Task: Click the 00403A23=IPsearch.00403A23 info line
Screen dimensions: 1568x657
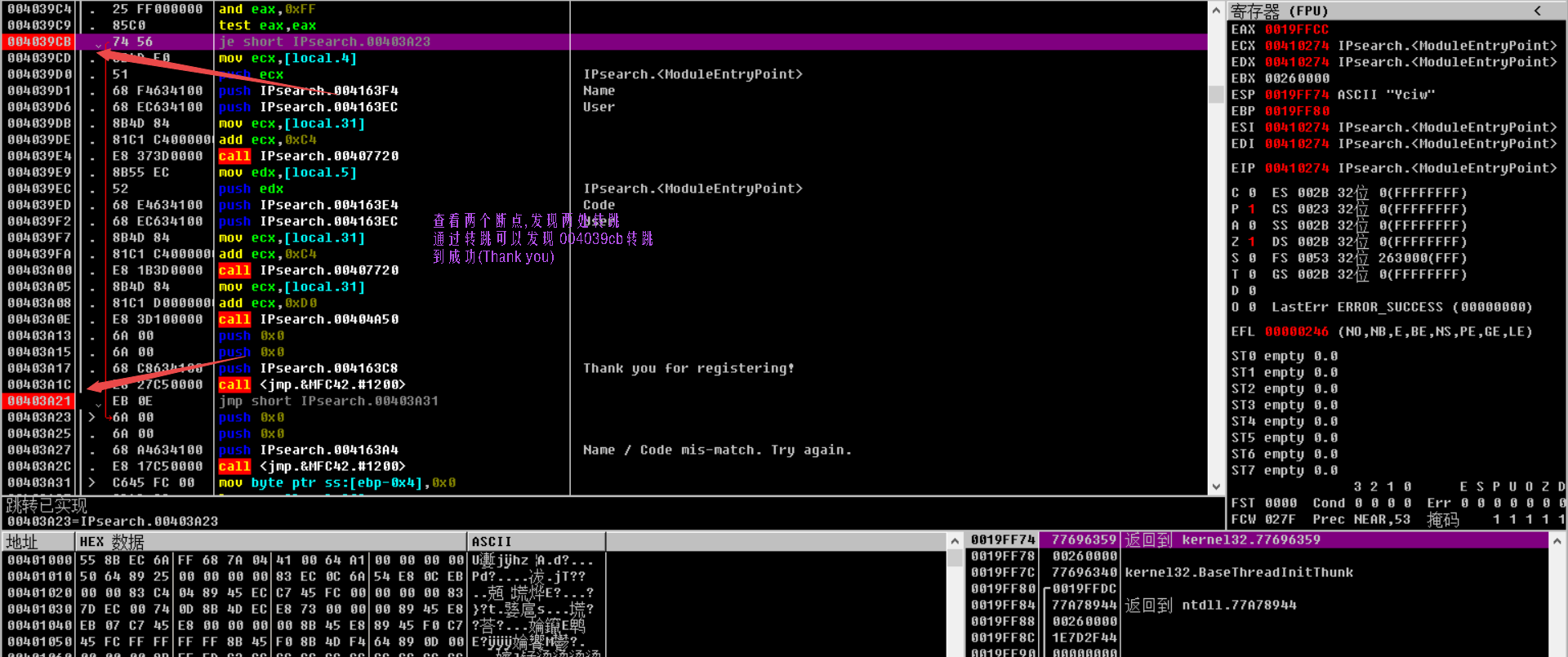Action: [113, 522]
